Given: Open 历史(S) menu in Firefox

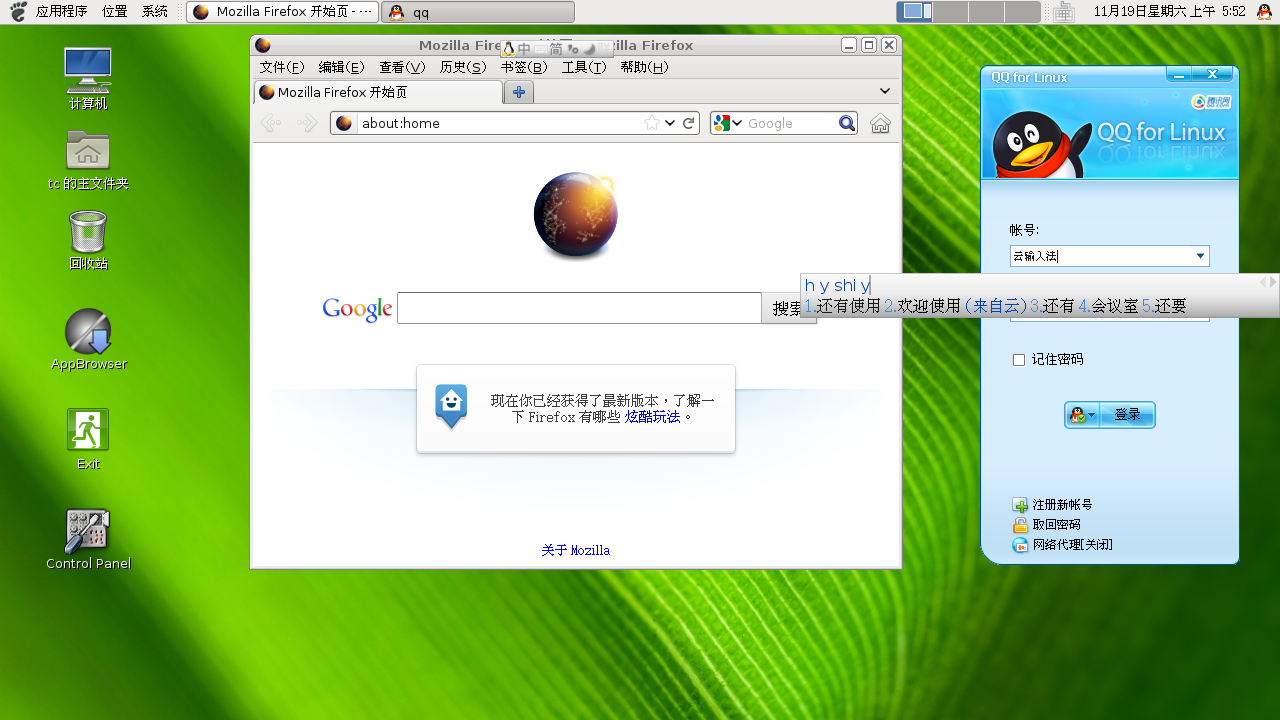Looking at the screenshot, I should (463, 67).
